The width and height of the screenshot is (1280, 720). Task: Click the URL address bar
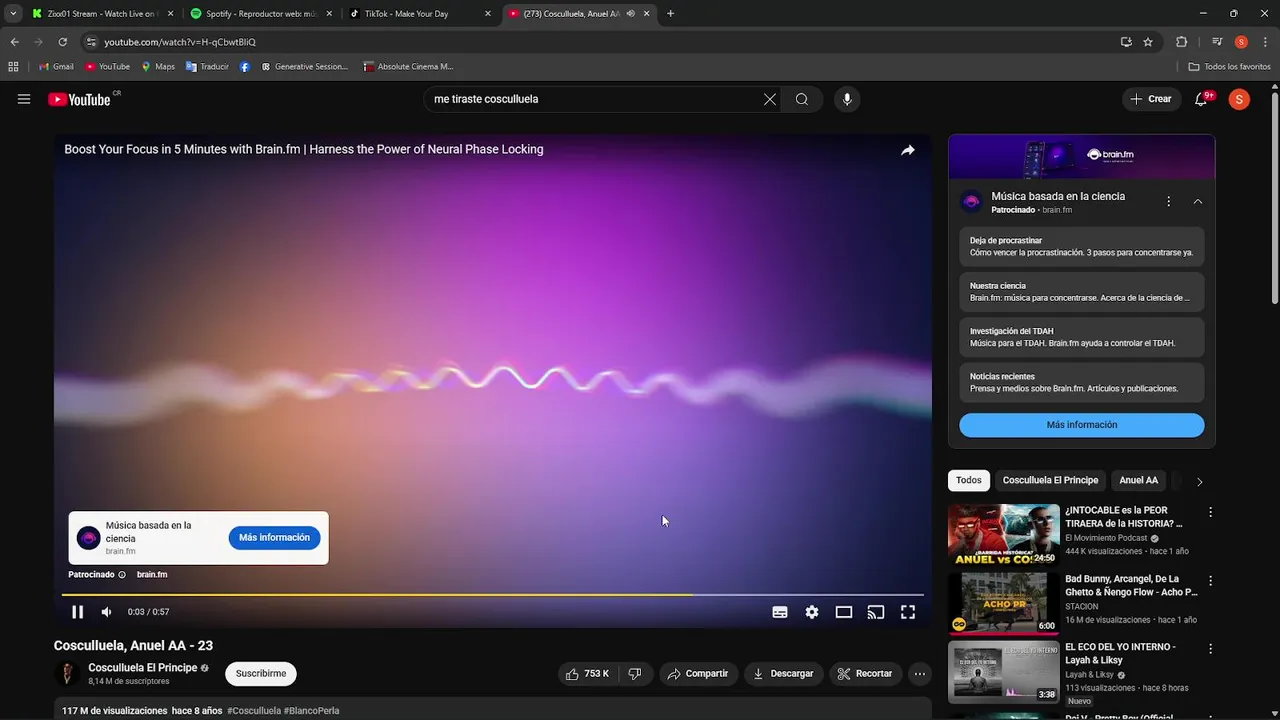(x=600, y=42)
